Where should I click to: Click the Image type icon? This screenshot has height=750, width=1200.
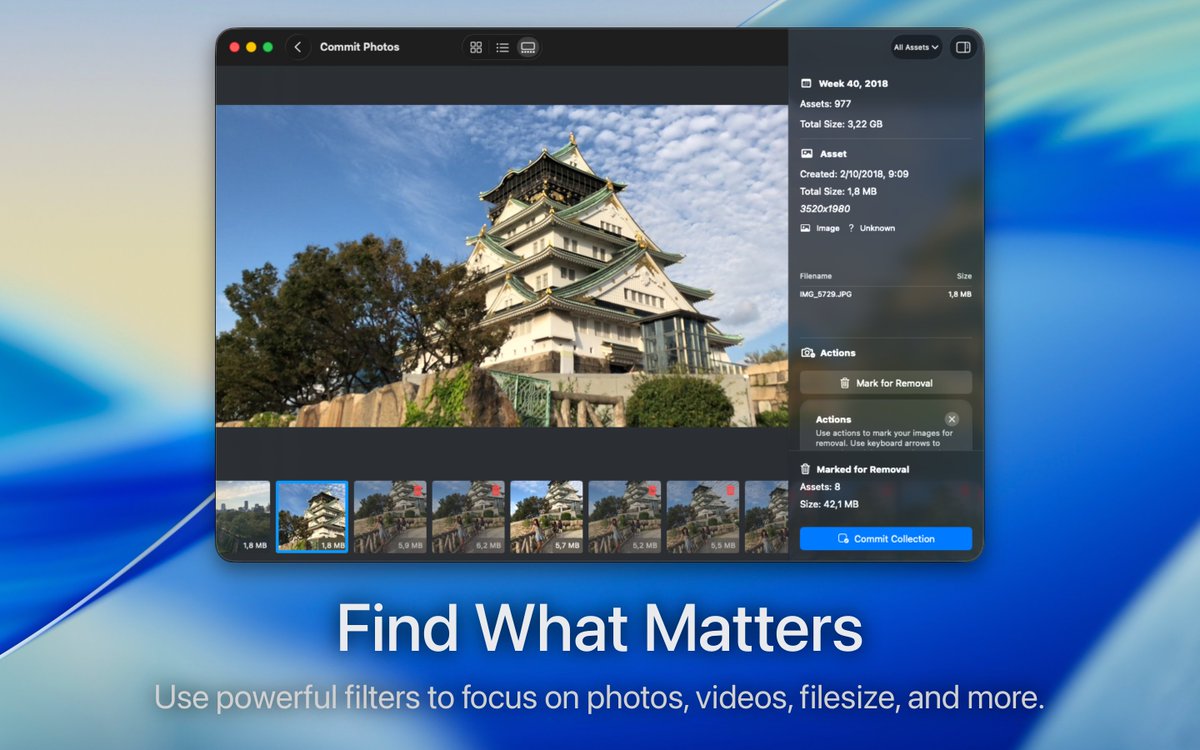pyautogui.click(x=806, y=228)
